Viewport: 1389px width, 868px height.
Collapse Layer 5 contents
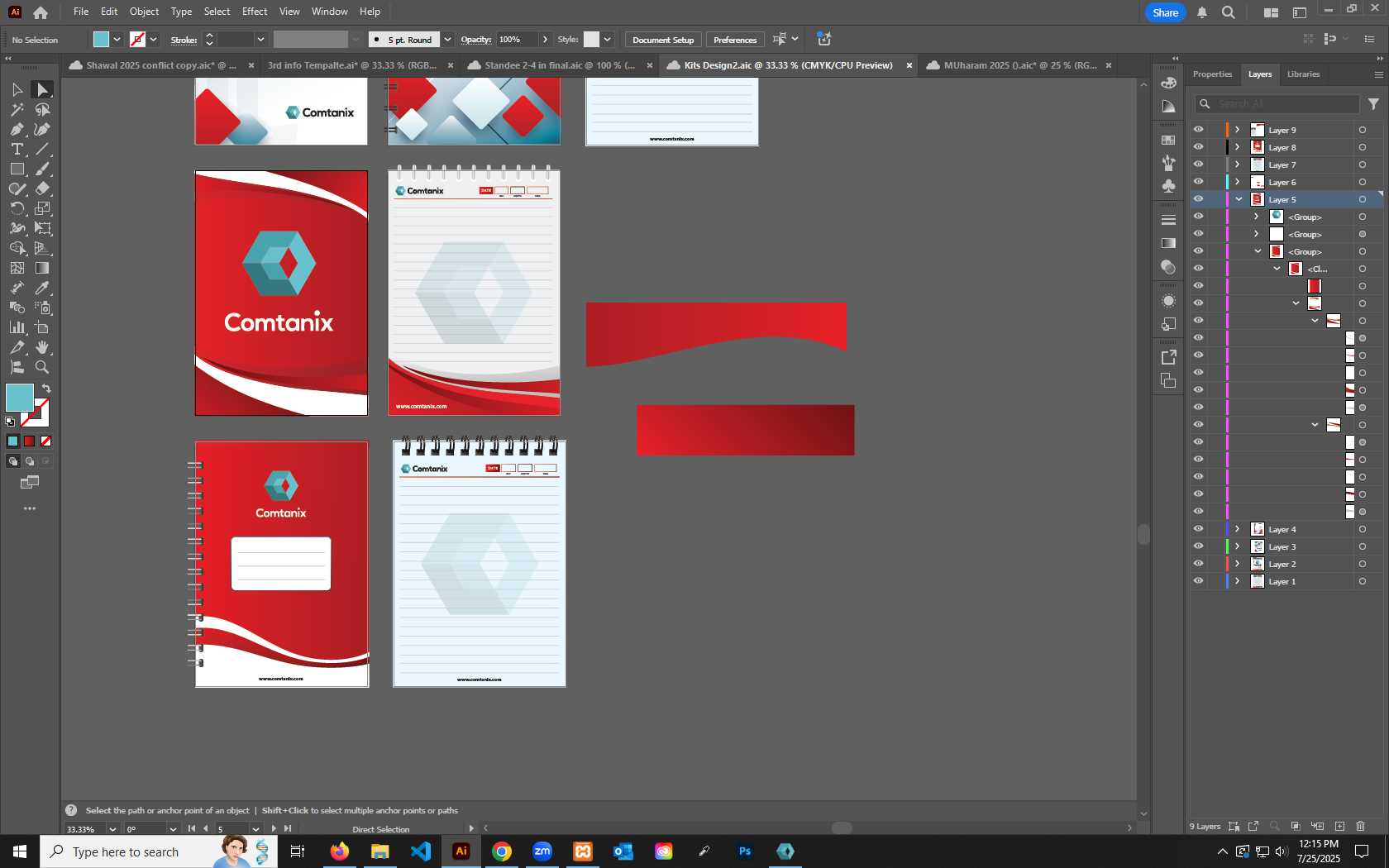(1239, 199)
